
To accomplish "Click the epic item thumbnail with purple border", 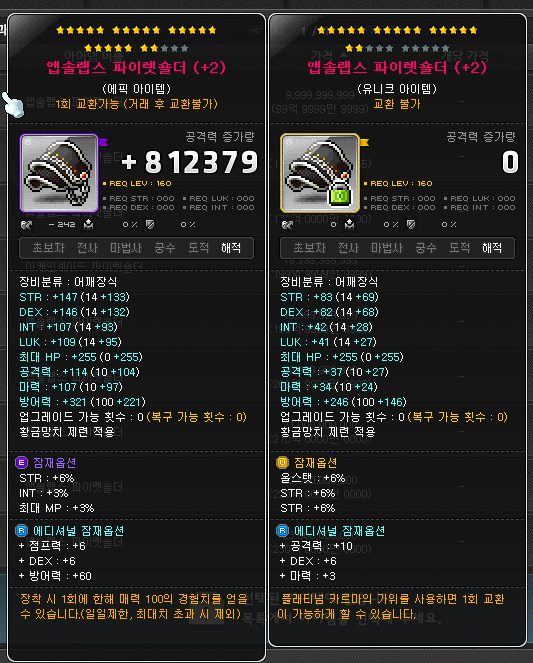I will click(x=59, y=173).
